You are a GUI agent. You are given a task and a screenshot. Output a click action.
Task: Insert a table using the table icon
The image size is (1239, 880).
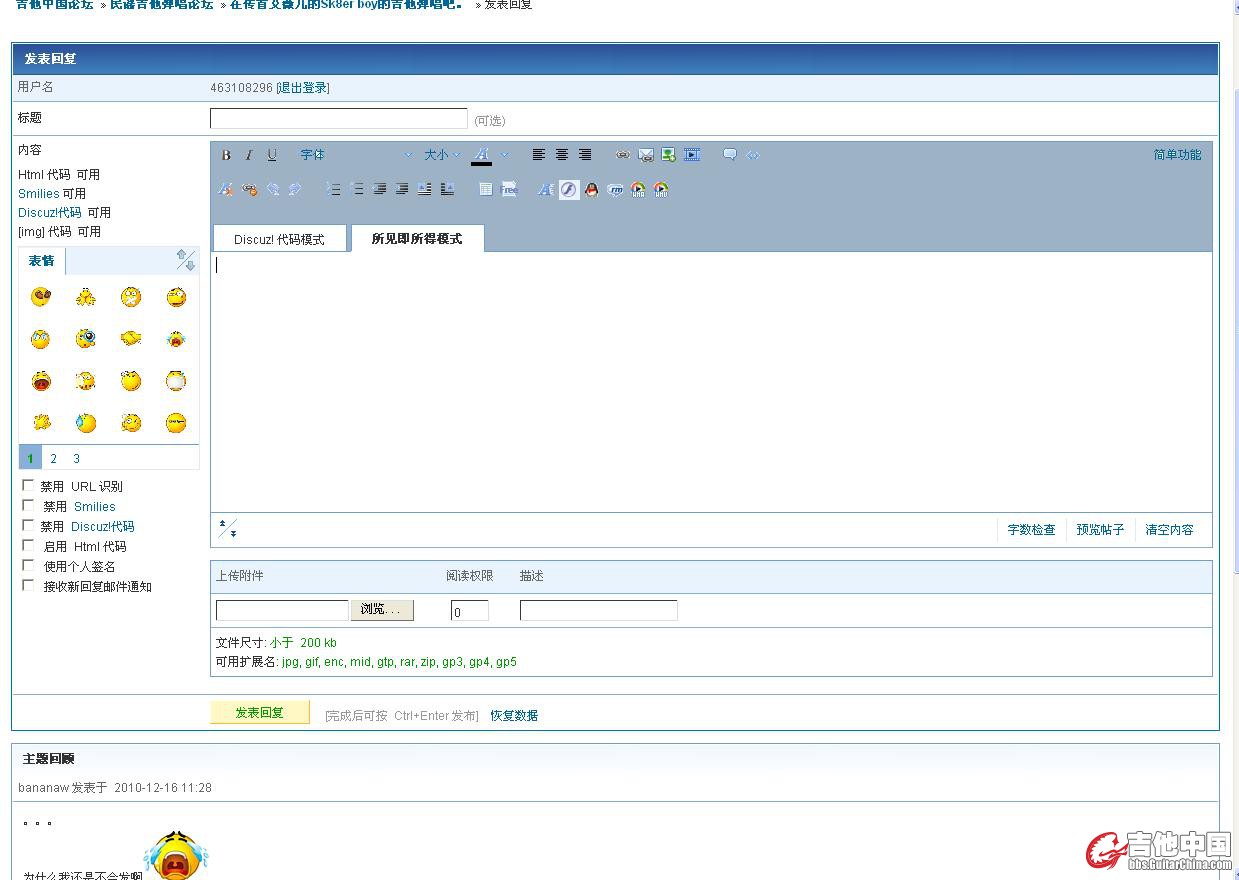pyautogui.click(x=485, y=190)
